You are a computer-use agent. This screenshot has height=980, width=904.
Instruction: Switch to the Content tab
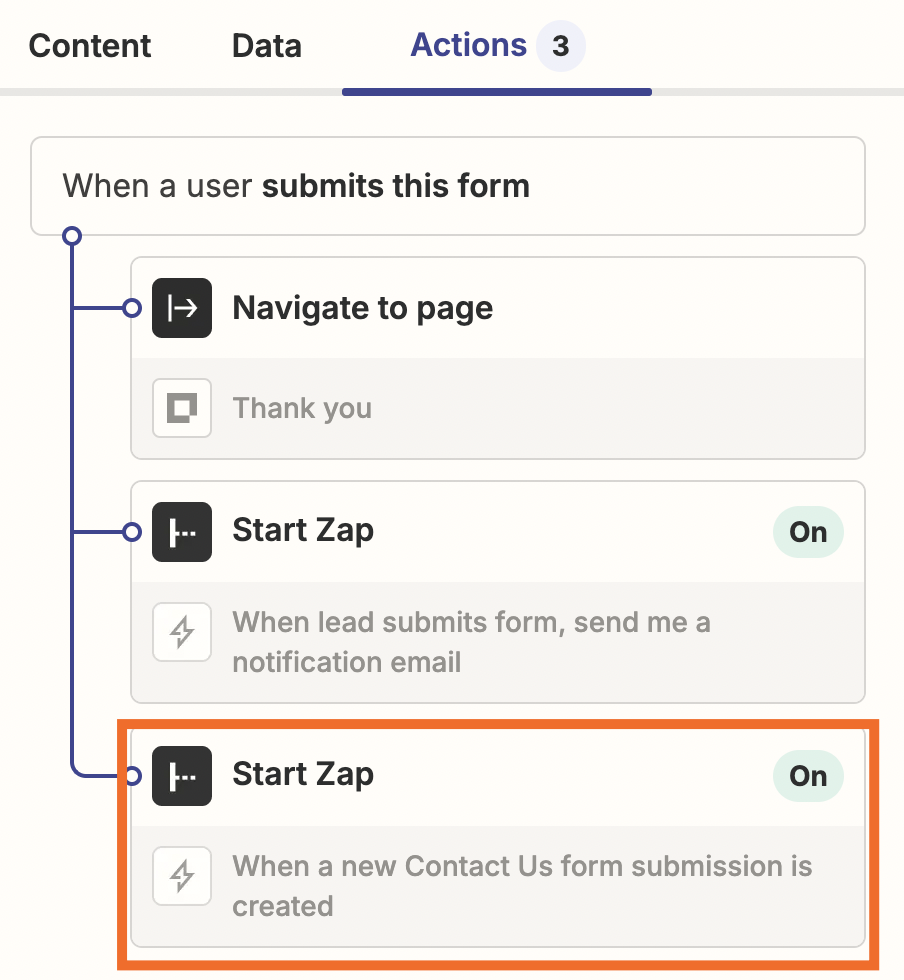(x=90, y=46)
